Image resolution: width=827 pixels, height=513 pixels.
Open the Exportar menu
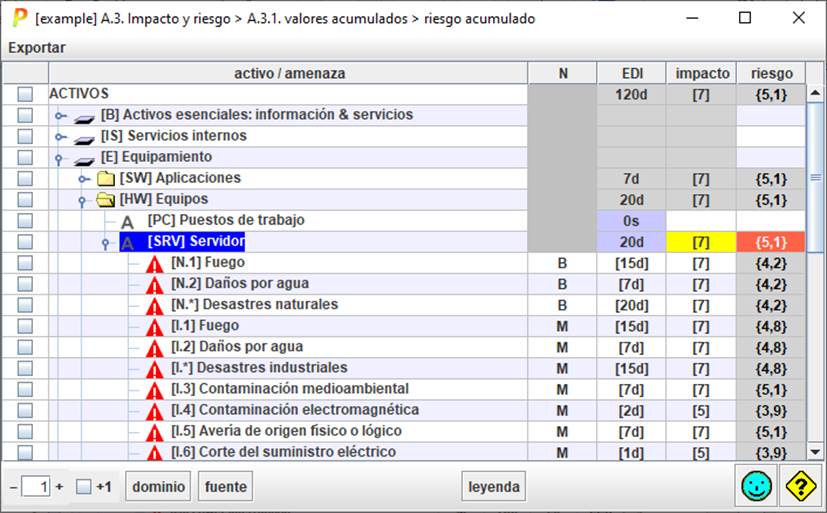(37, 47)
